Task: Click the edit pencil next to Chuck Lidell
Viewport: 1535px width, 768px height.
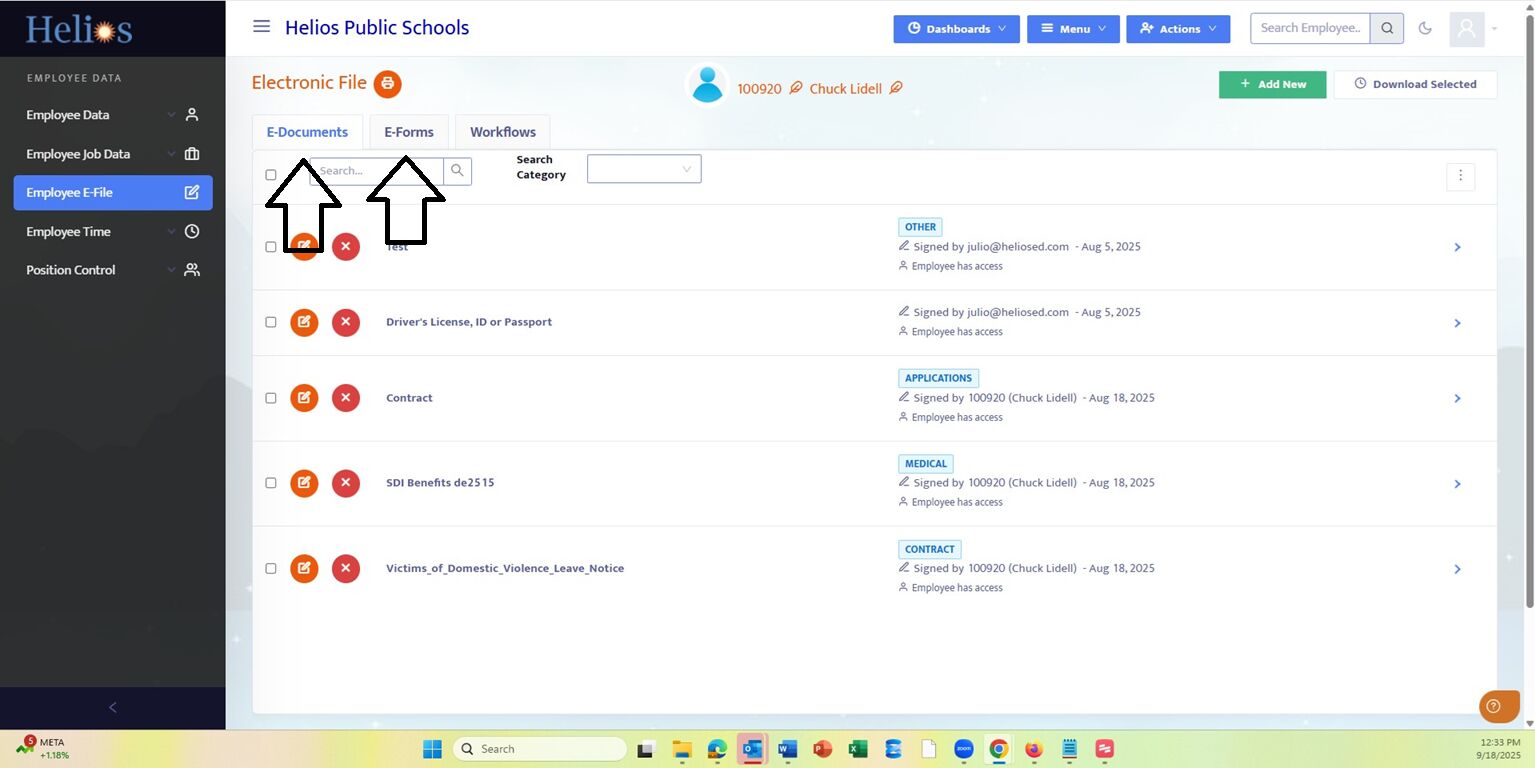Action: [x=896, y=88]
